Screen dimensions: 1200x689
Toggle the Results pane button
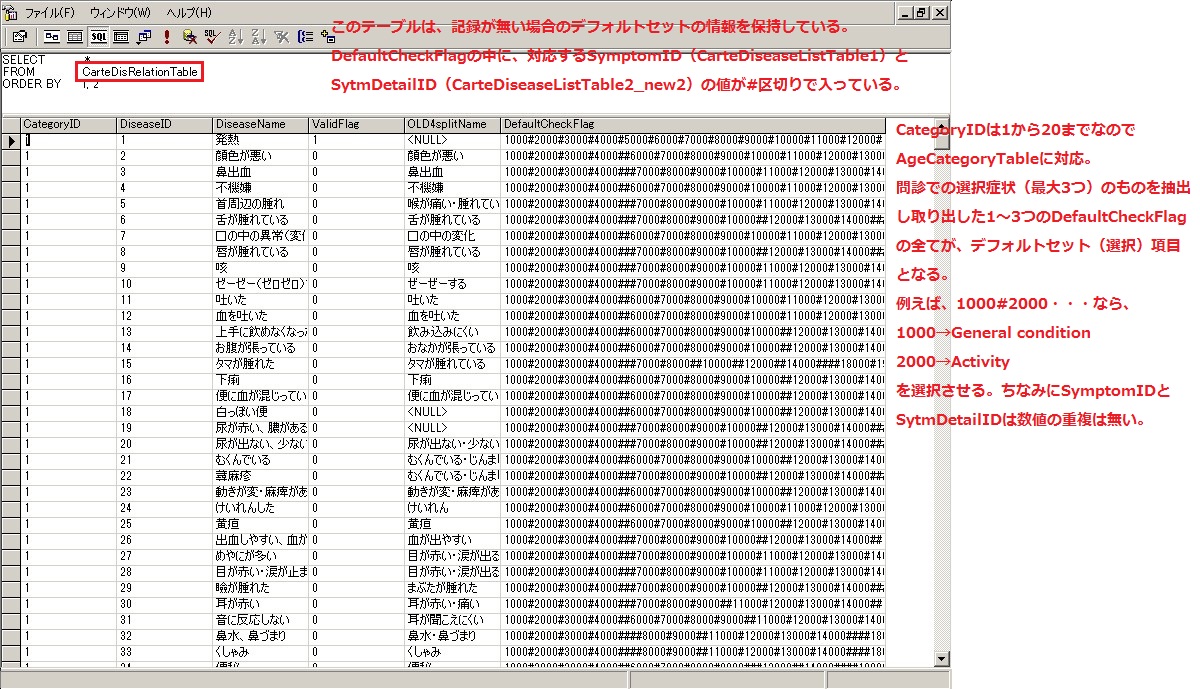121,37
